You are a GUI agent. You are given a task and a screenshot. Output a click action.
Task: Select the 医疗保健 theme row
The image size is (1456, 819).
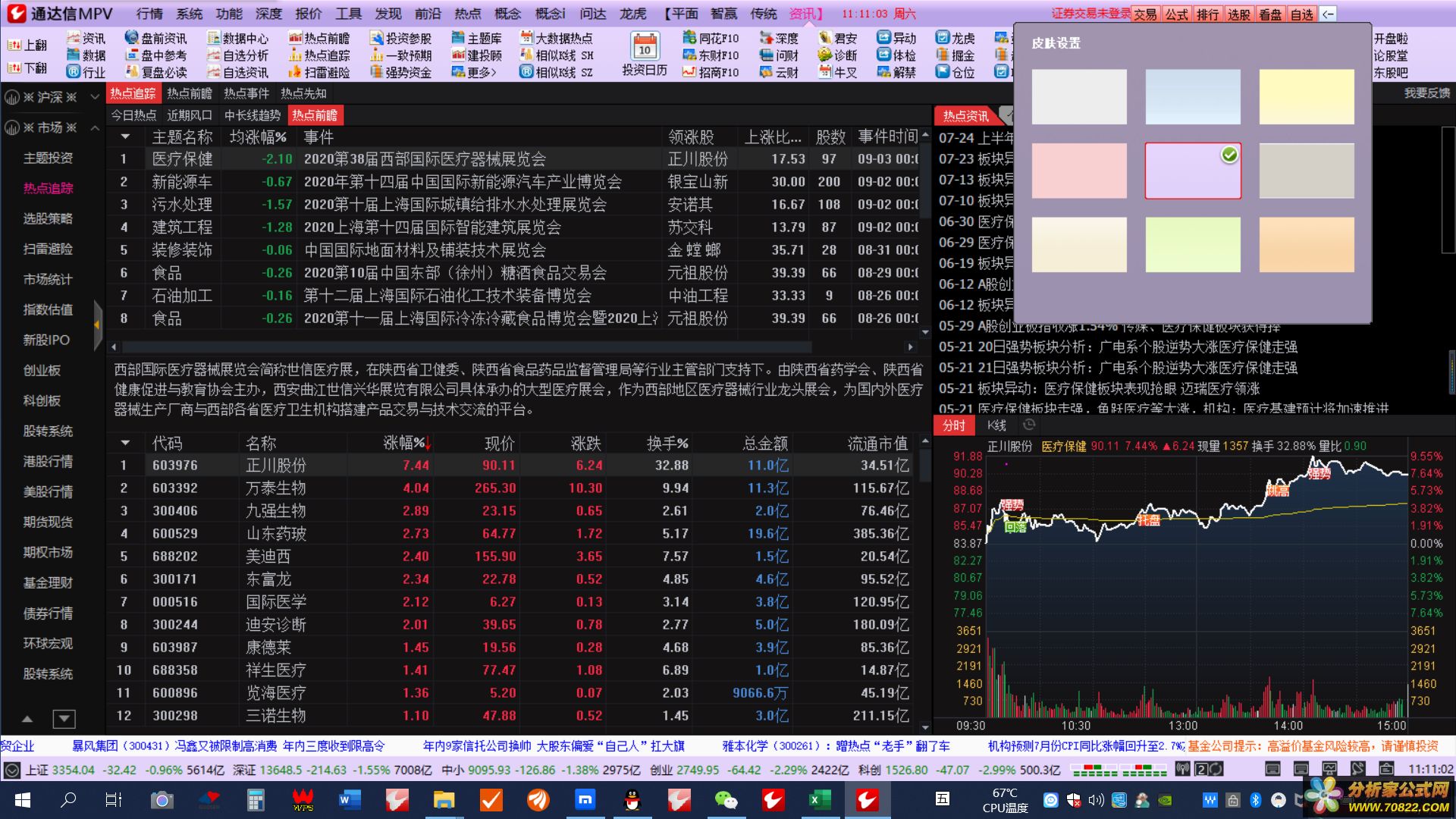point(513,159)
